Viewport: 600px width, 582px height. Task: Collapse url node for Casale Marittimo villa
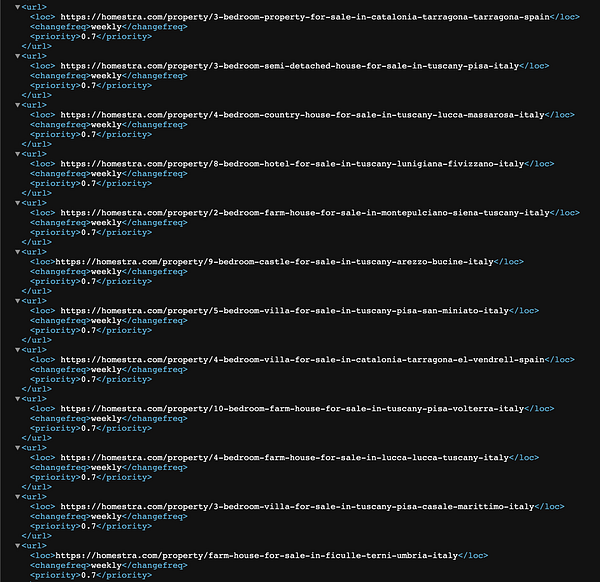[x=18, y=497]
